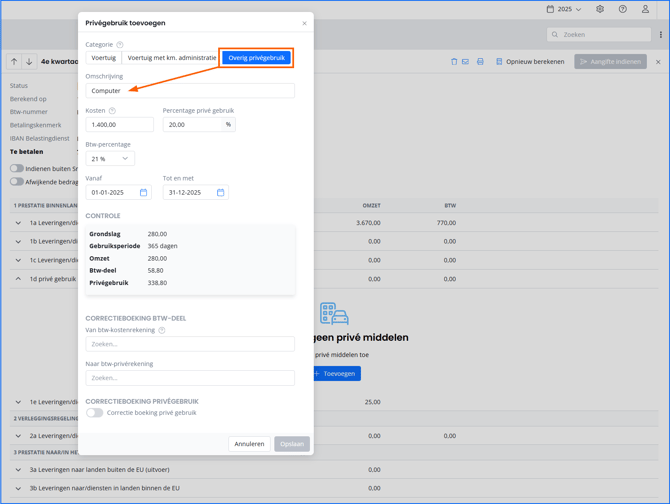Open the Btw-percentage 21 % dropdown

point(110,158)
